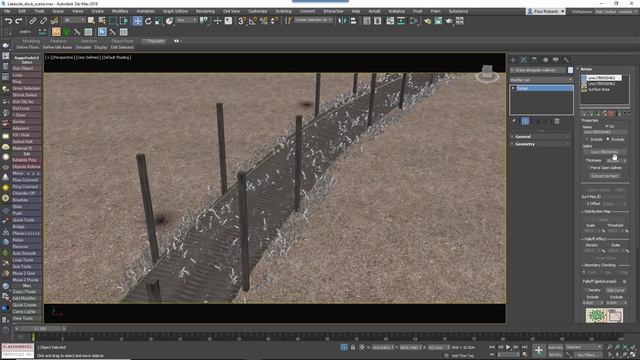
Task: Open the Hierarchy panel tab icon
Action: tap(534, 60)
